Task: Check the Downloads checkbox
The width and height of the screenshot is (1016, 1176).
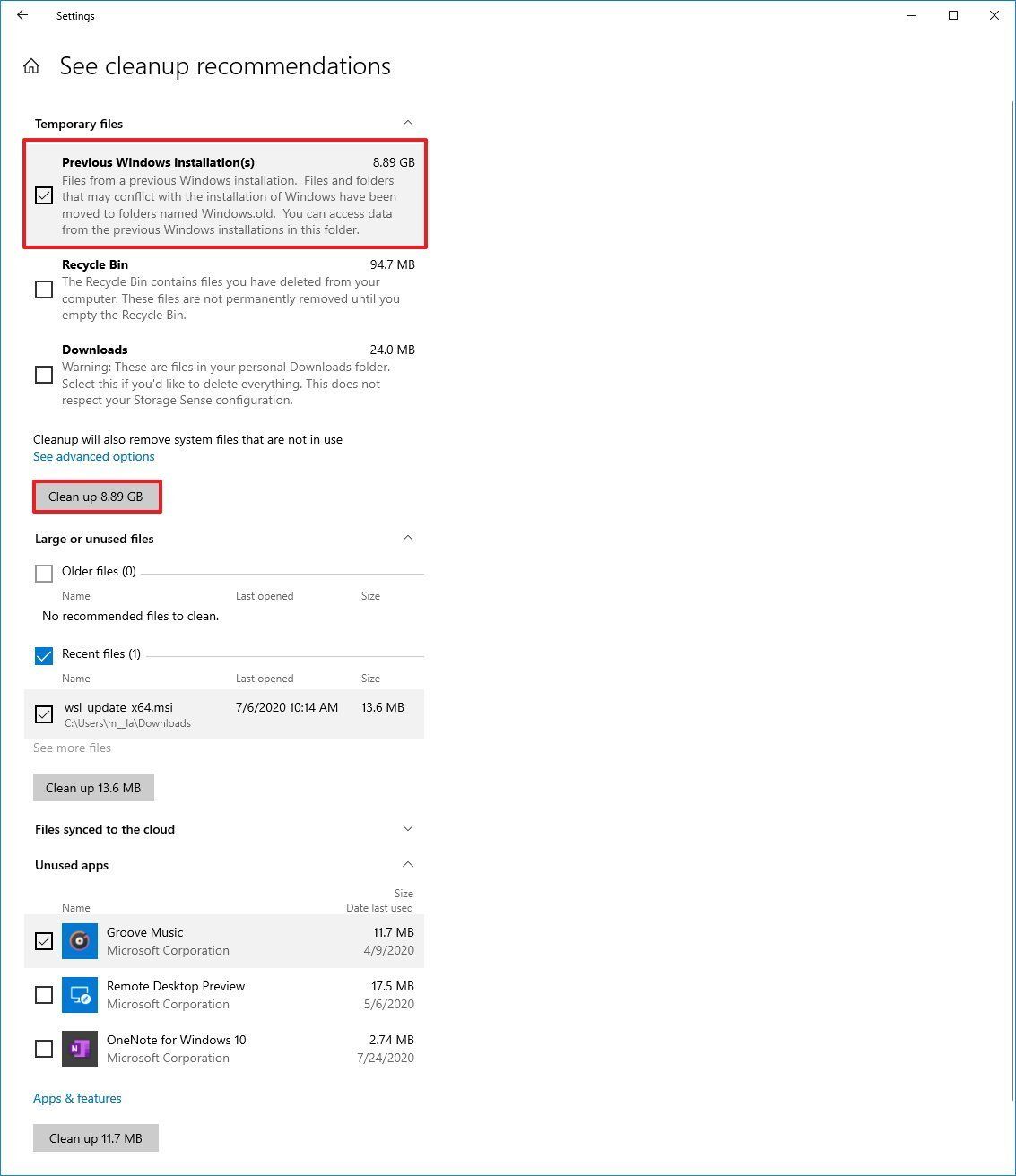Action: (44, 375)
